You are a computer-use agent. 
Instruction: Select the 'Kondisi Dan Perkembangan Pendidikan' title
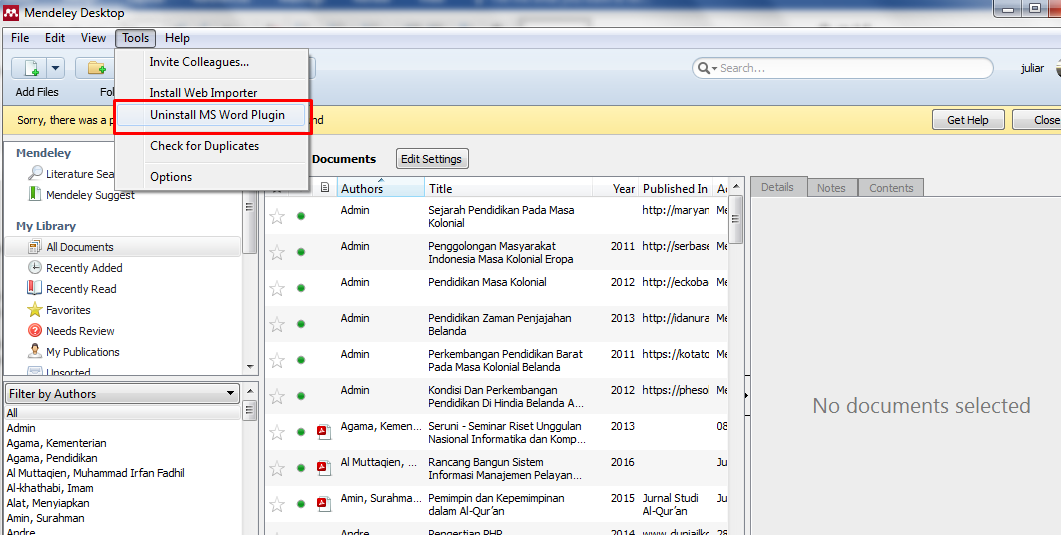pos(506,396)
